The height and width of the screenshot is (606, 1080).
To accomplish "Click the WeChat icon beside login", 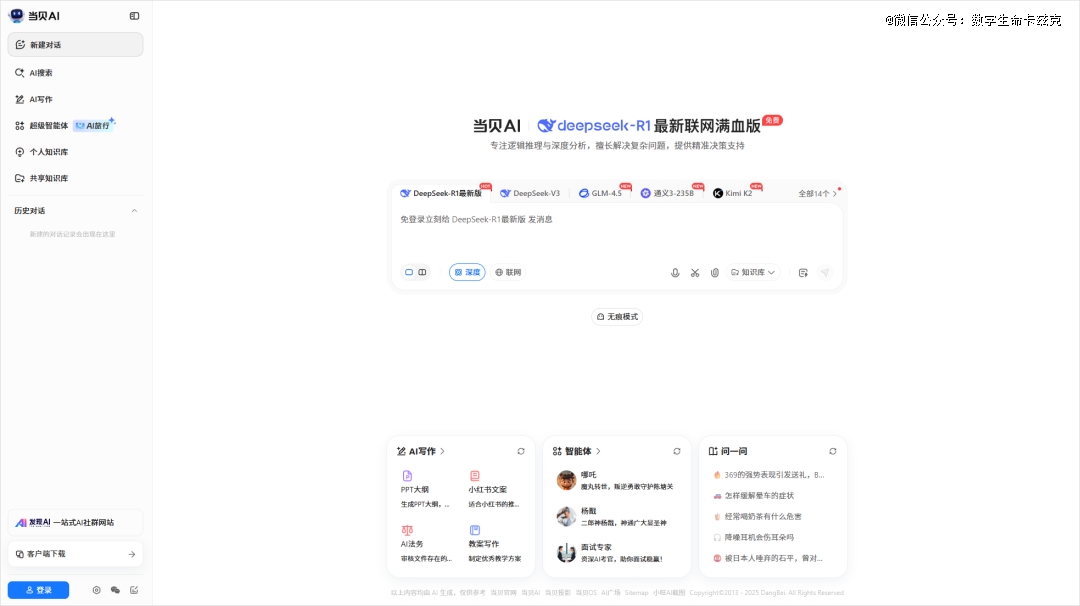I will pyautogui.click(x=115, y=590).
